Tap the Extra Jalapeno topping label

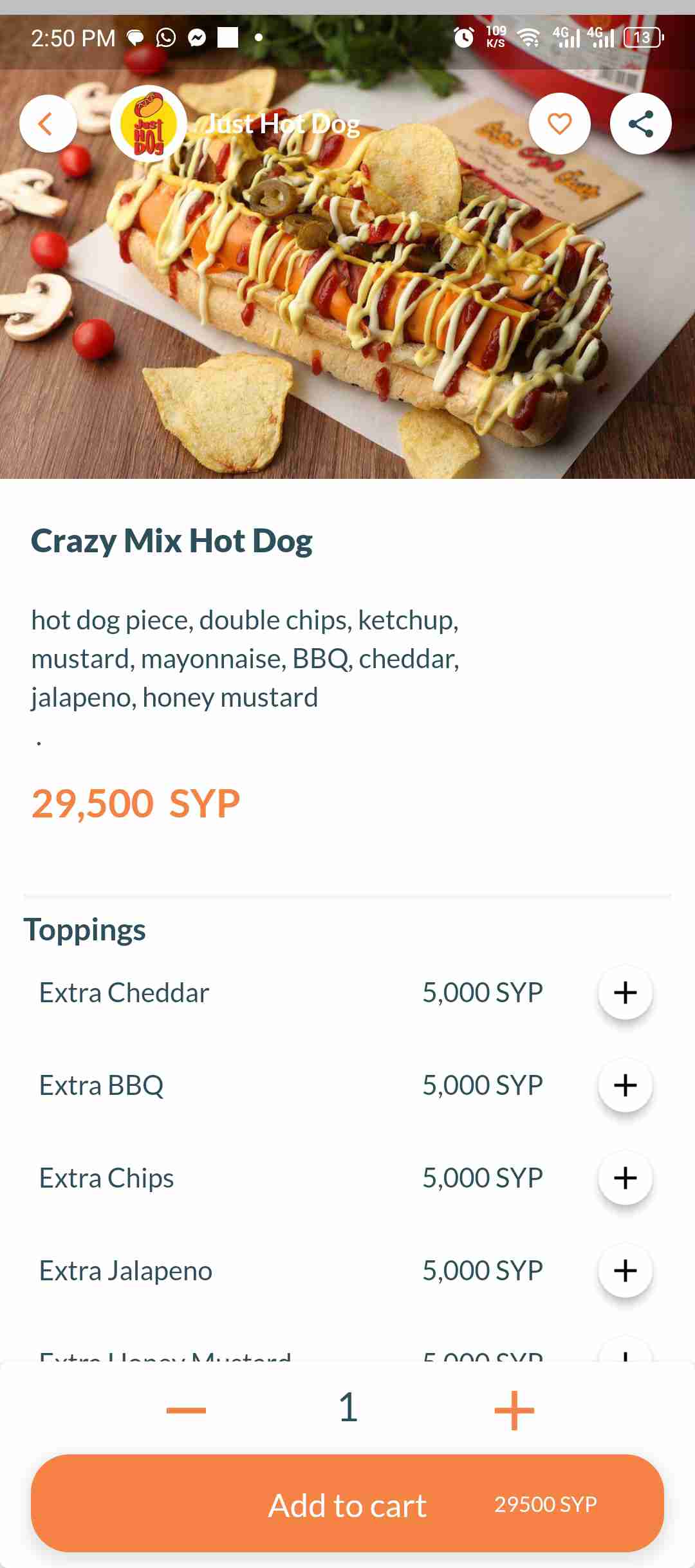click(x=125, y=1271)
